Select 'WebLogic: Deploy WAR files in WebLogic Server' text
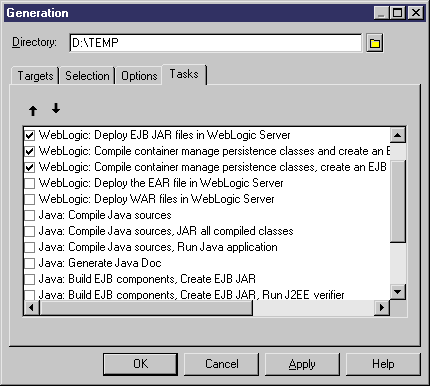The height and width of the screenshot is (386, 430). (156, 199)
